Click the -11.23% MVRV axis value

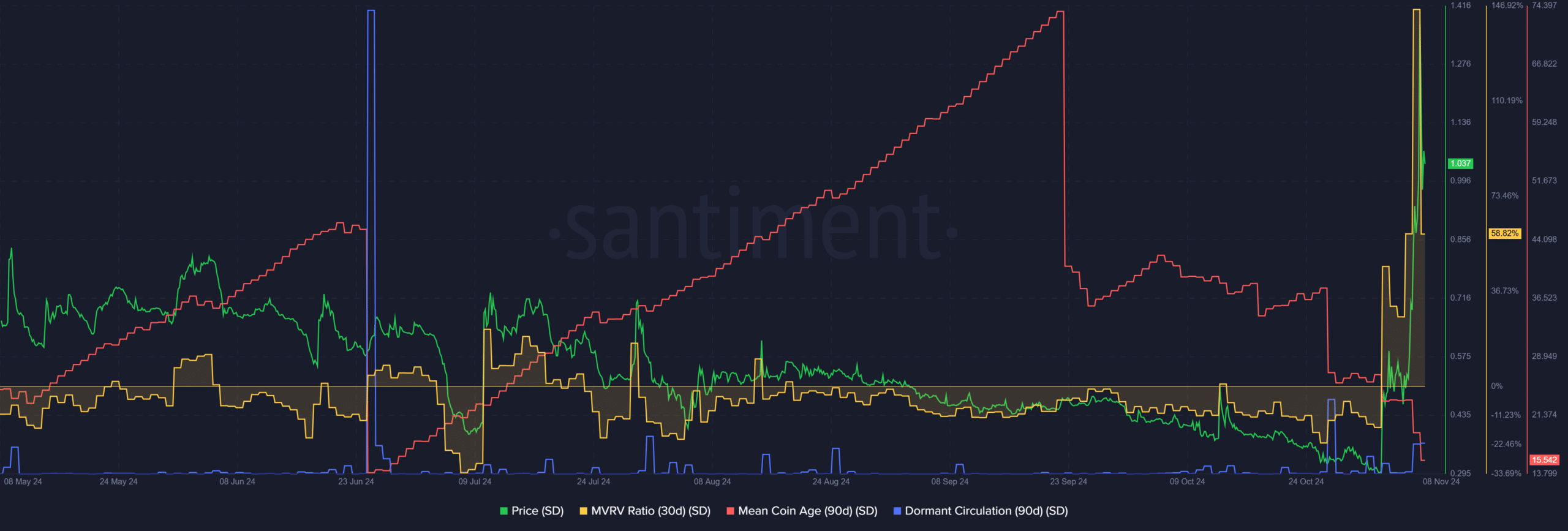pyautogui.click(x=1506, y=415)
